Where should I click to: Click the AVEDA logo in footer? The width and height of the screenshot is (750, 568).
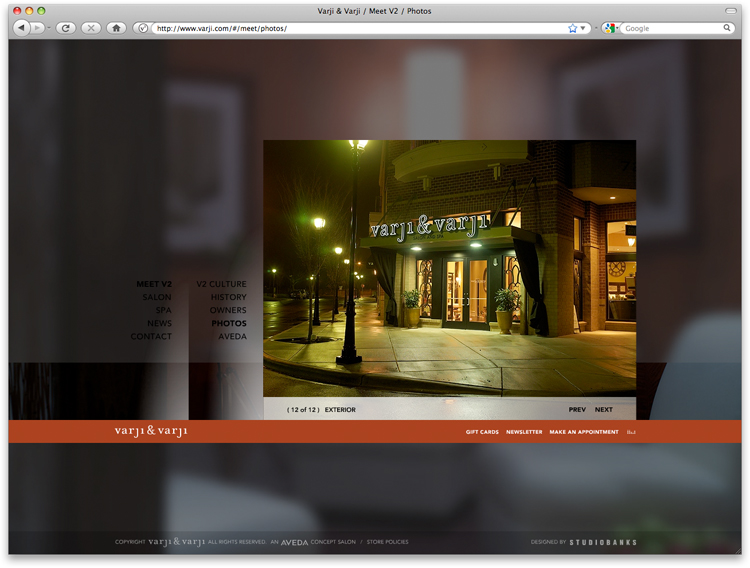click(x=294, y=542)
